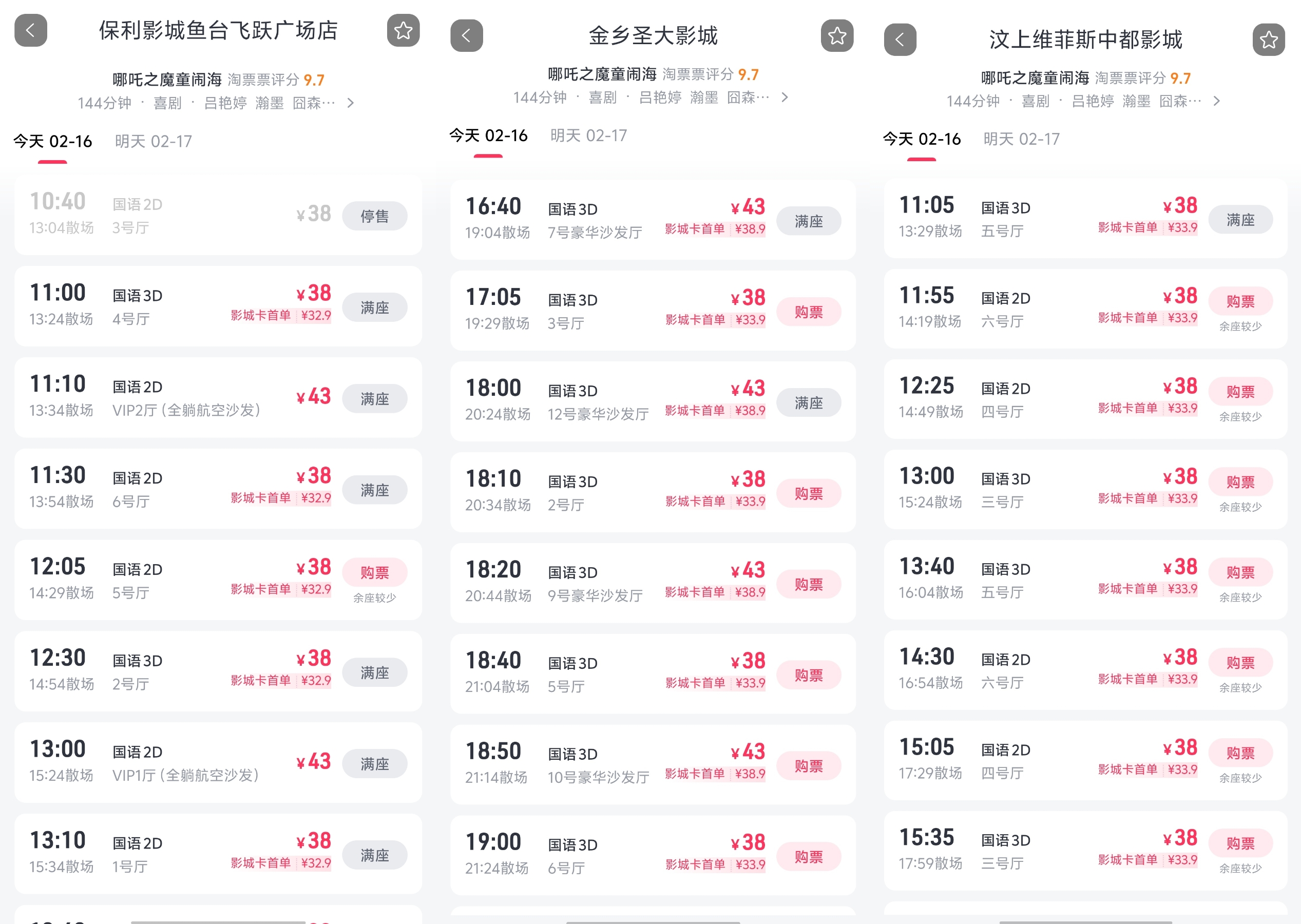Expand movie details chevron under 保利影城

[x=351, y=103]
